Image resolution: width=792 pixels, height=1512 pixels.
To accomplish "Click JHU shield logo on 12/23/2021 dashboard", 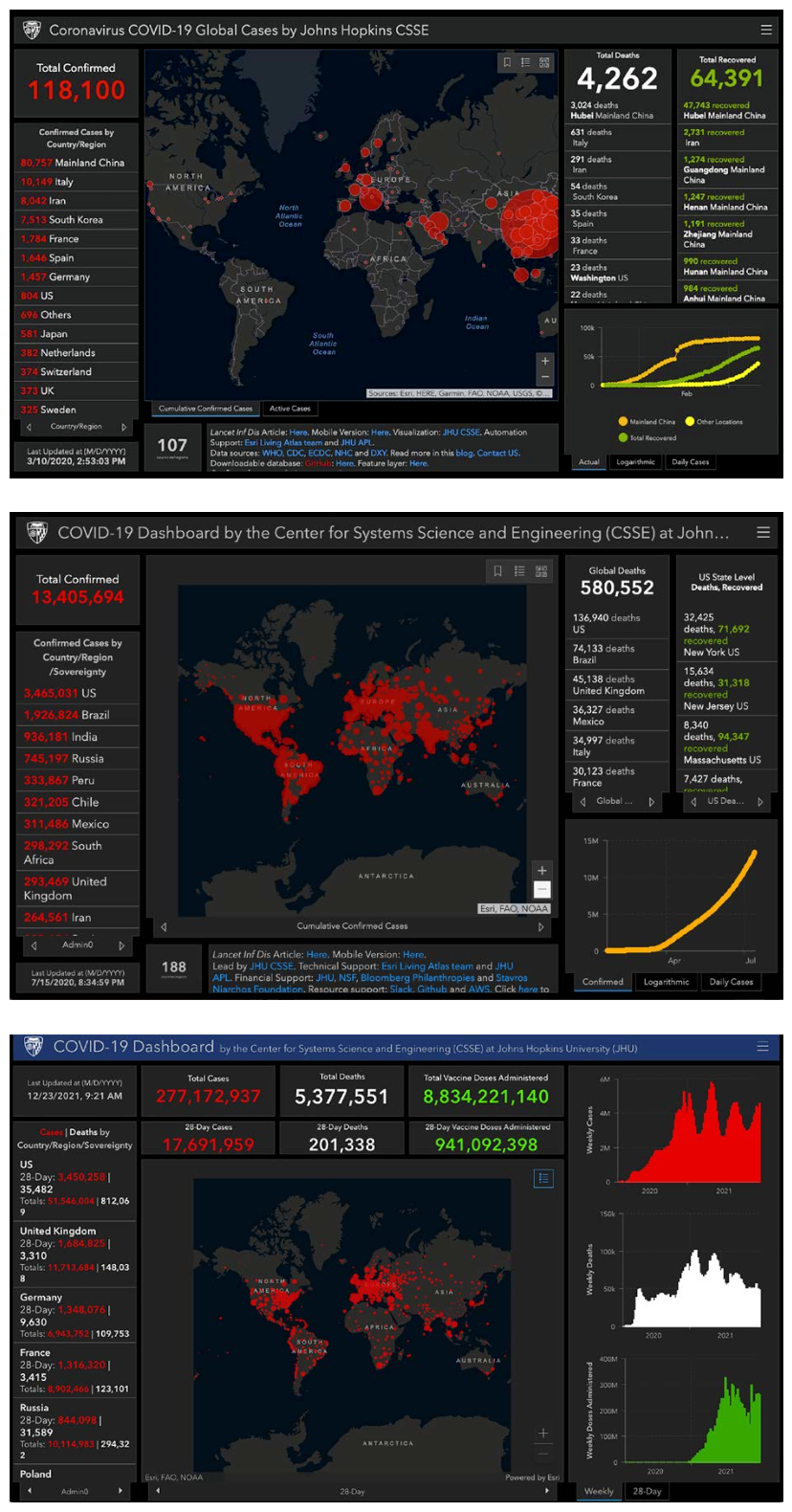I will 33,1047.
